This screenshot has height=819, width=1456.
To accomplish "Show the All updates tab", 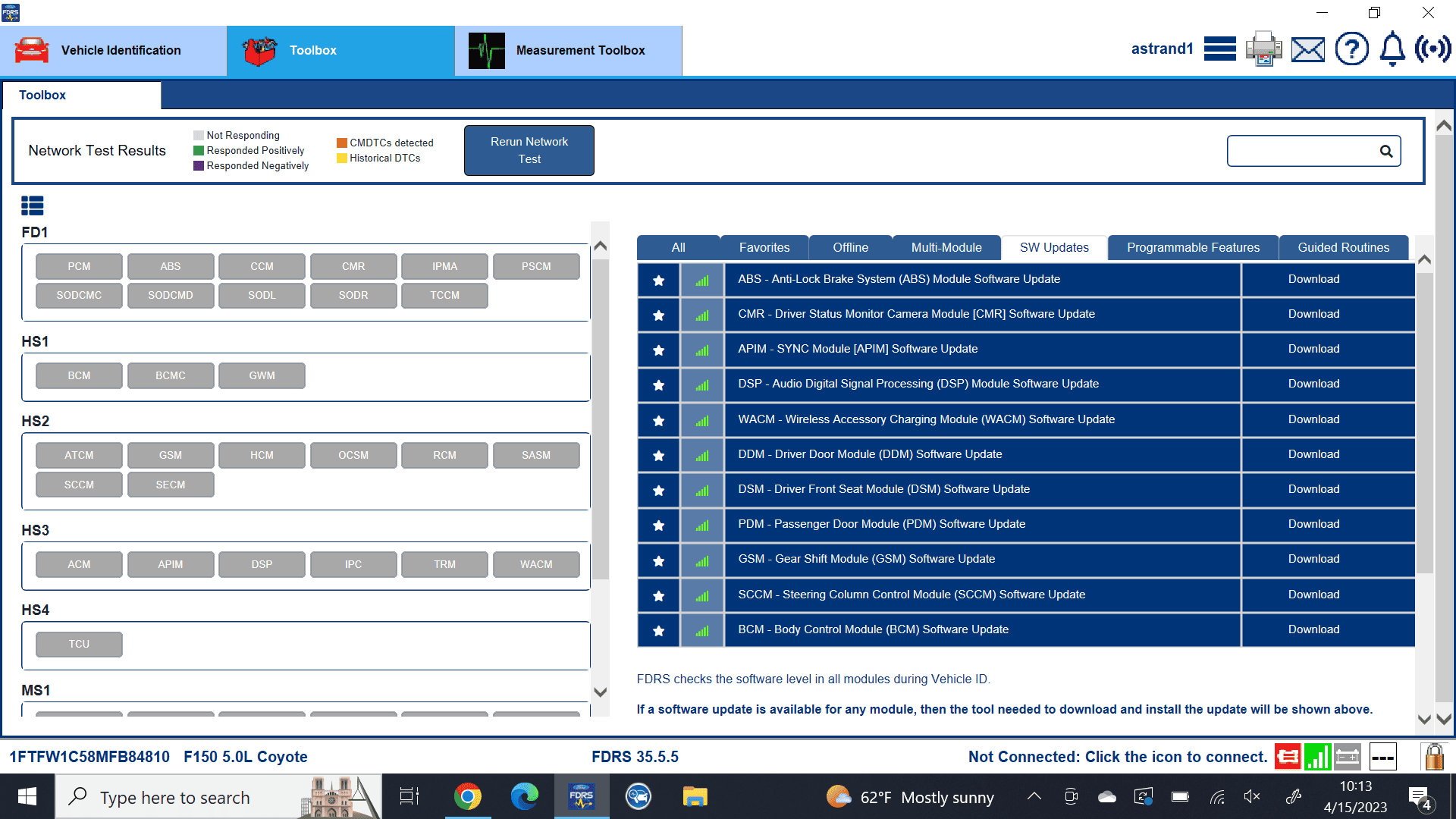I will pos(678,248).
